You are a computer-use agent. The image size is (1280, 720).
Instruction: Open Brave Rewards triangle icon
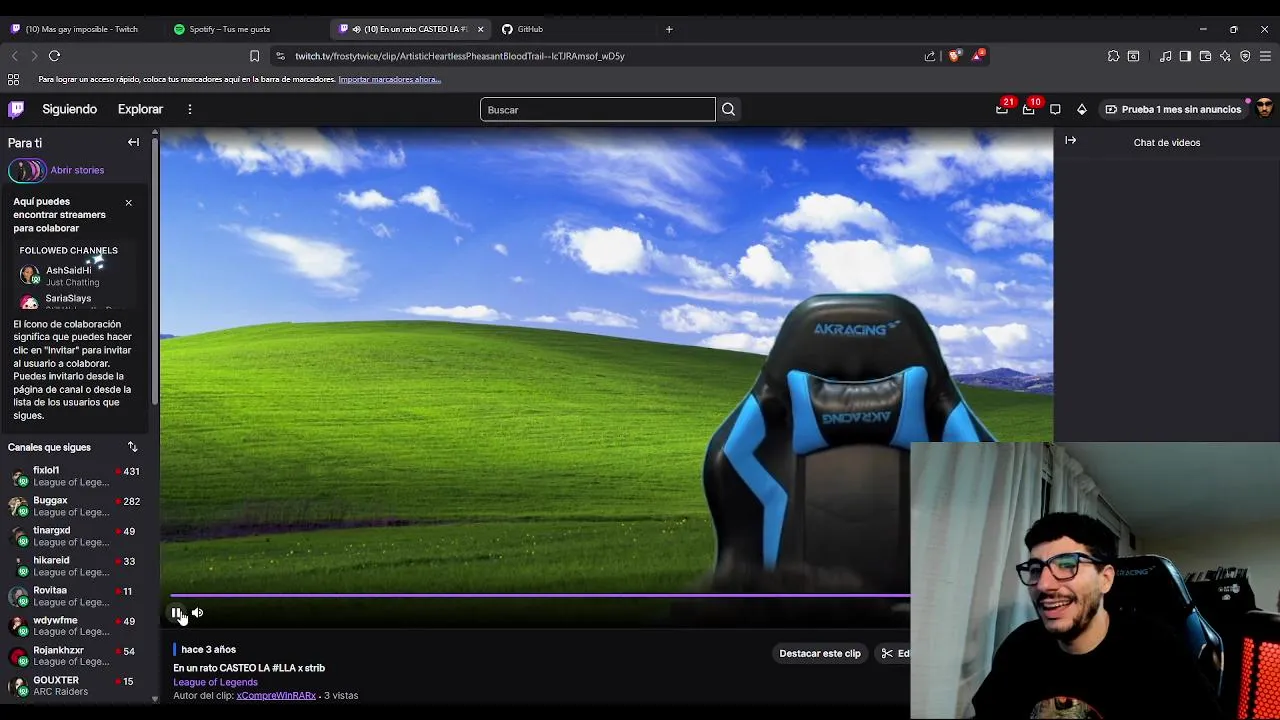click(978, 56)
